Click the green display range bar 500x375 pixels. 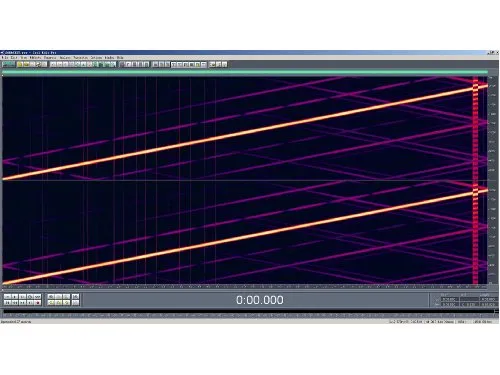[245, 72]
